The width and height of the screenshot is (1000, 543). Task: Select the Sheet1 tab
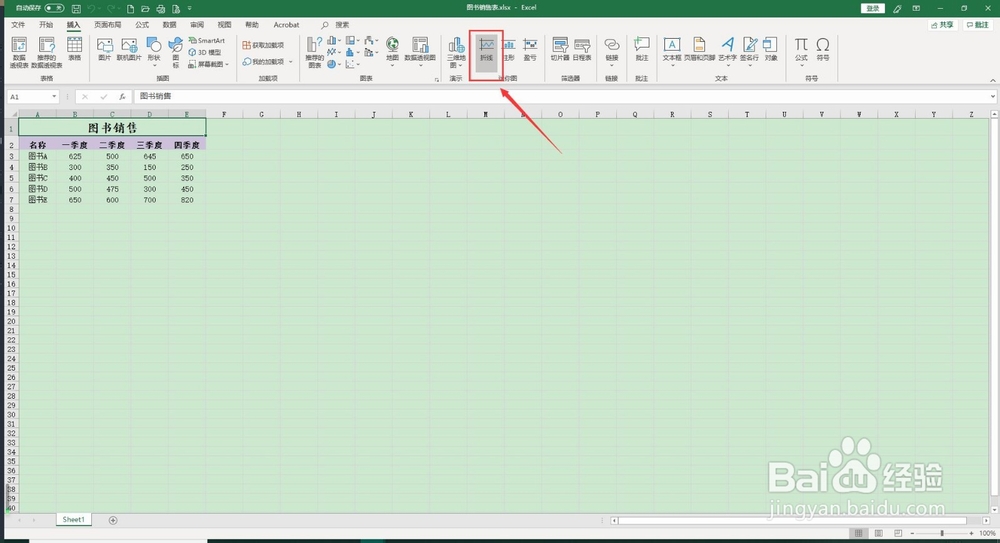pos(73,519)
